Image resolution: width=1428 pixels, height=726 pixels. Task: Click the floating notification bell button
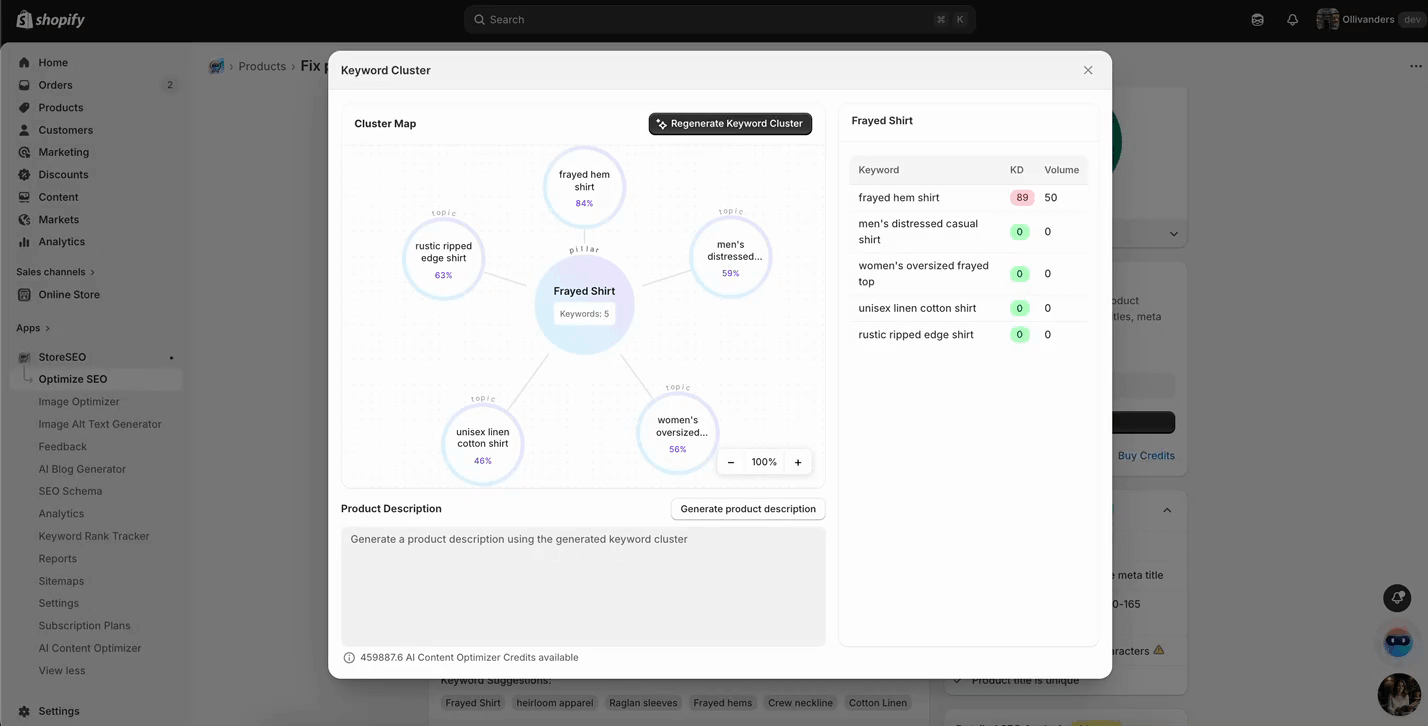tap(1397, 598)
